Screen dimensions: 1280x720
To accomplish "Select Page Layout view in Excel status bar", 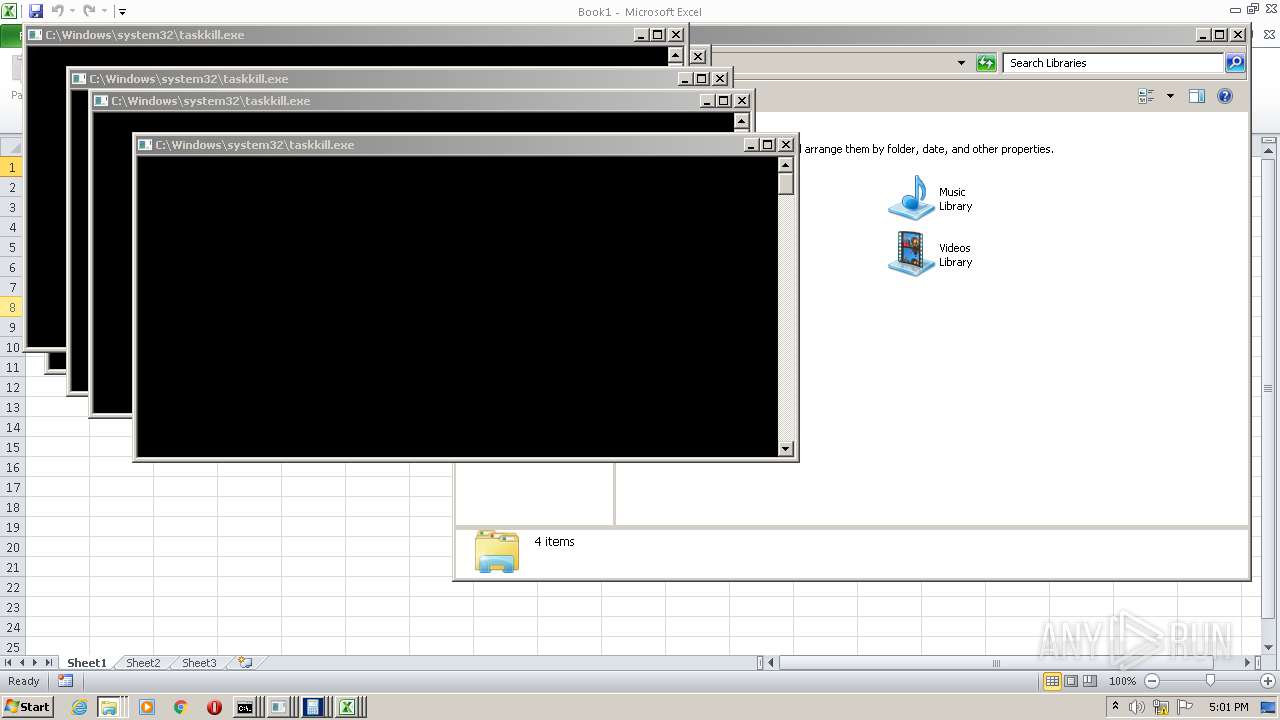I will [x=1071, y=681].
